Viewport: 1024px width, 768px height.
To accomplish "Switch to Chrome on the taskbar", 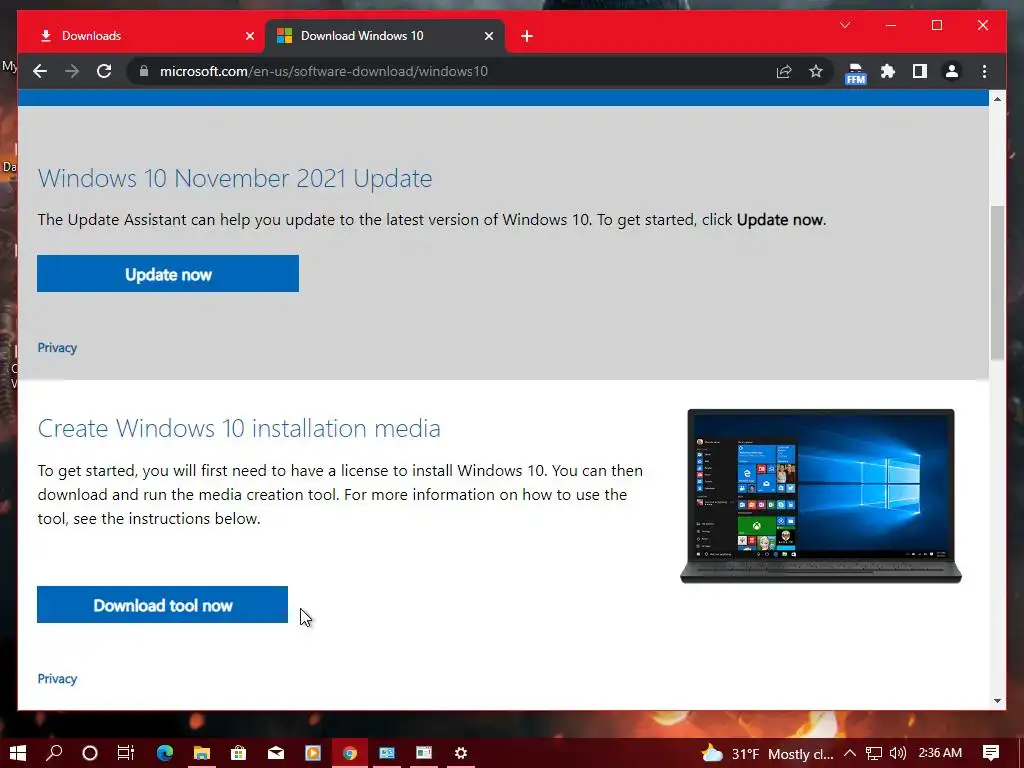I will pyautogui.click(x=350, y=753).
